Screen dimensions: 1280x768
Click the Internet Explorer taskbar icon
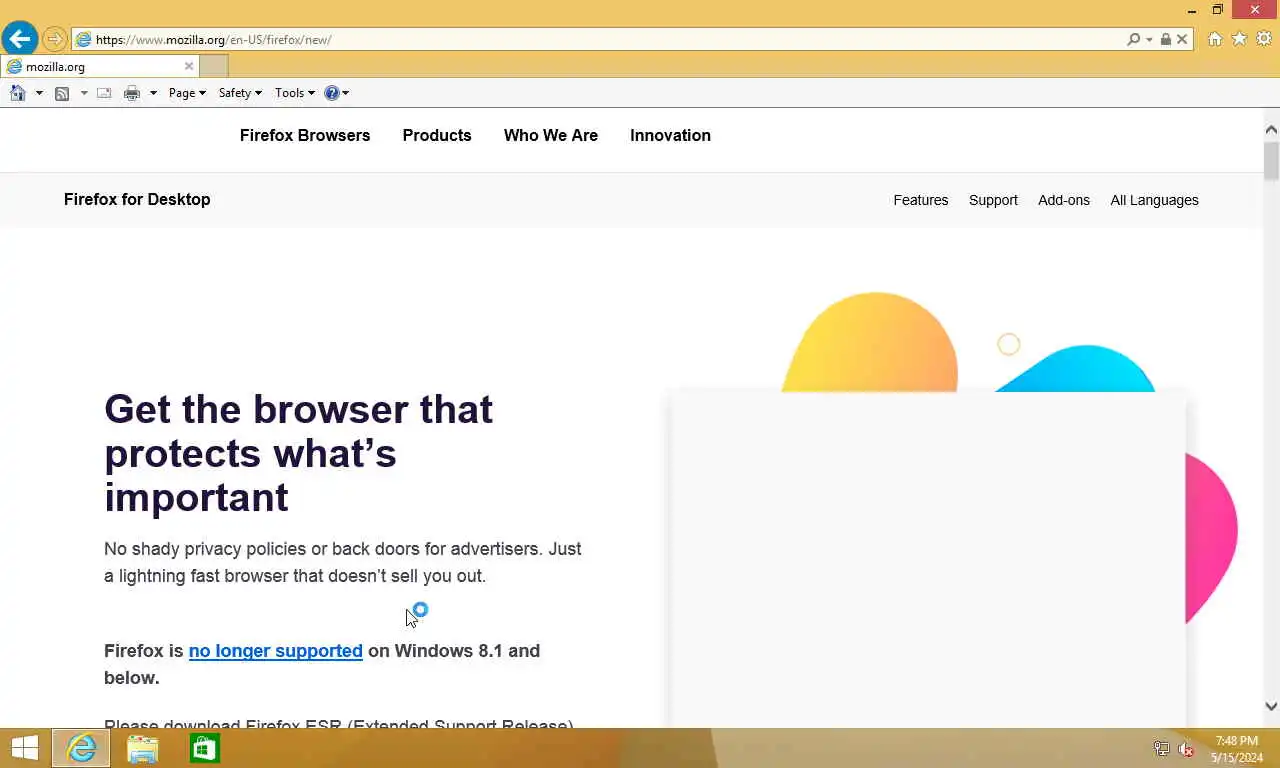click(x=81, y=748)
